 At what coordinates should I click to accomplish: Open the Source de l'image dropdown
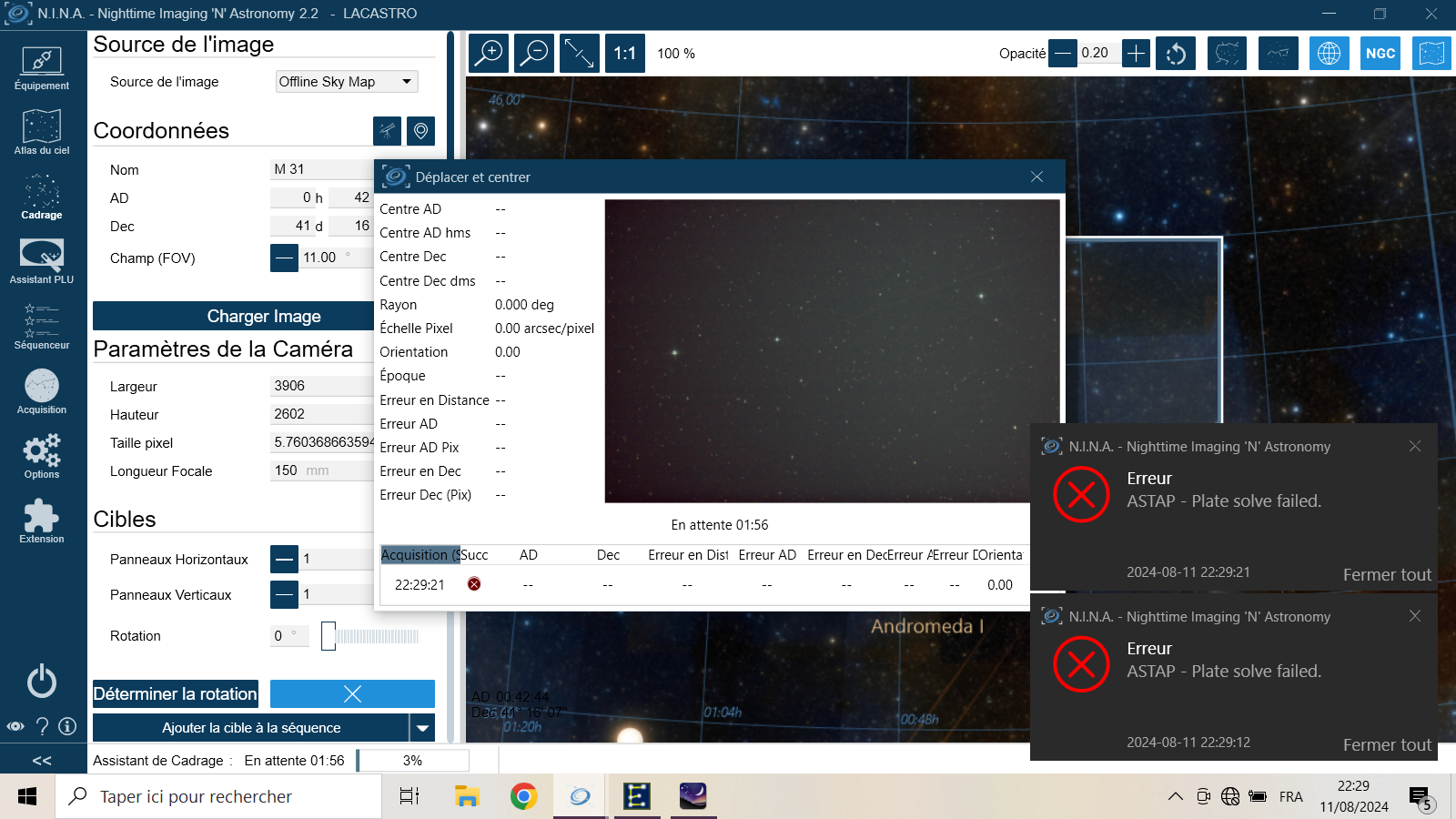(347, 82)
